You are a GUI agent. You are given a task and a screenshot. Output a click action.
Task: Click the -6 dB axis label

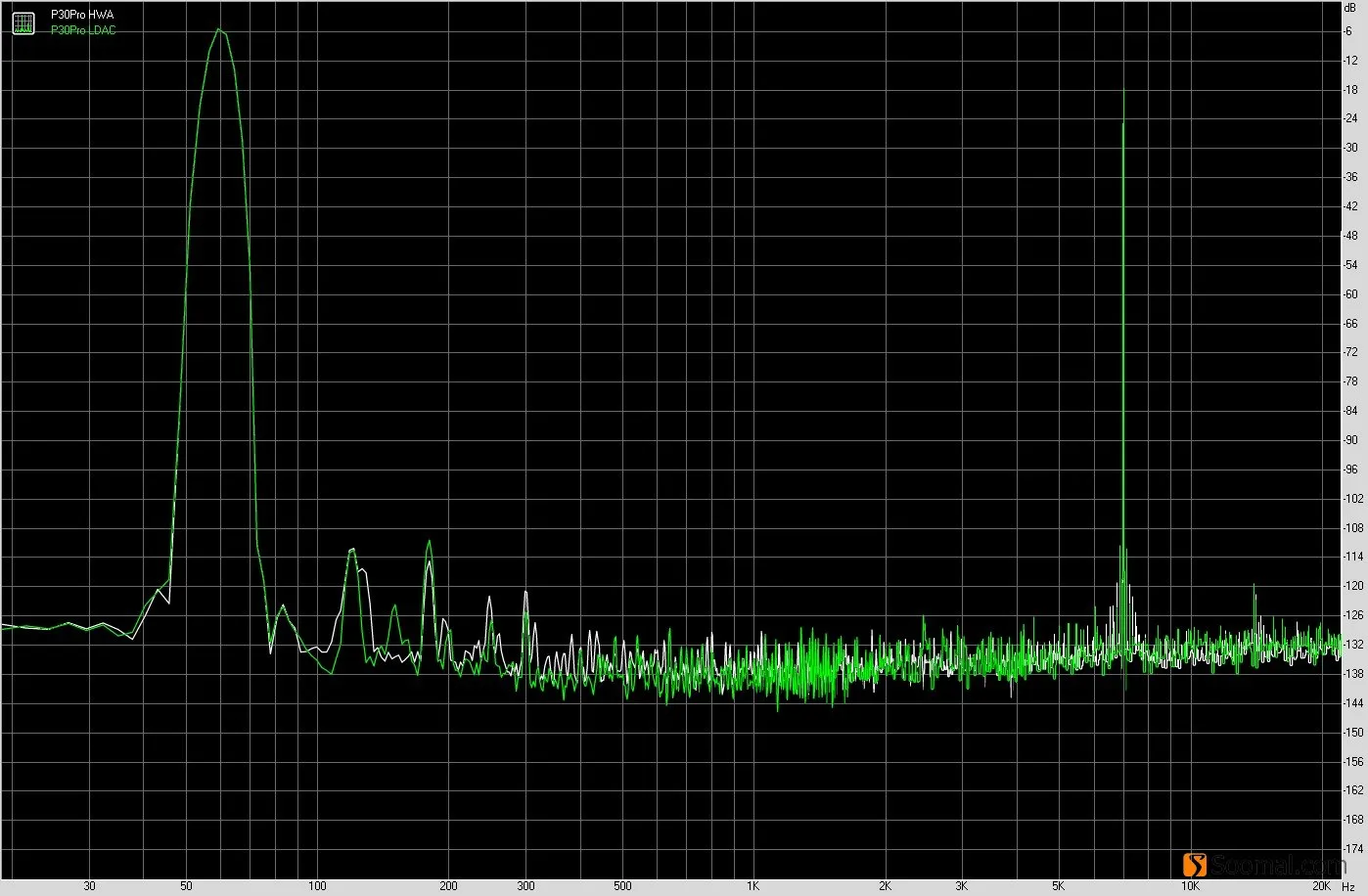coord(1348,31)
